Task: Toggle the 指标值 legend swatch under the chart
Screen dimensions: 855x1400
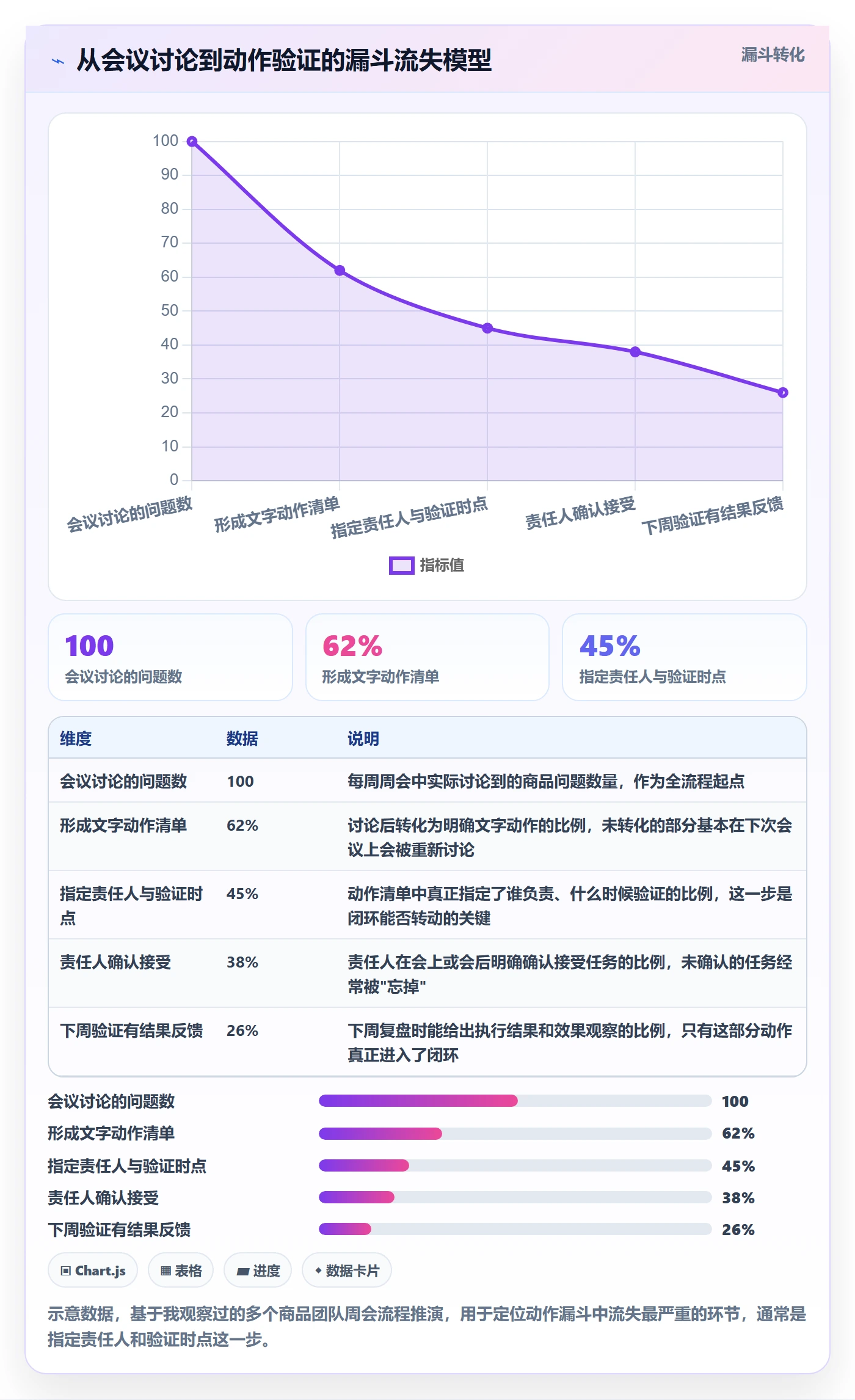Action: click(x=402, y=566)
